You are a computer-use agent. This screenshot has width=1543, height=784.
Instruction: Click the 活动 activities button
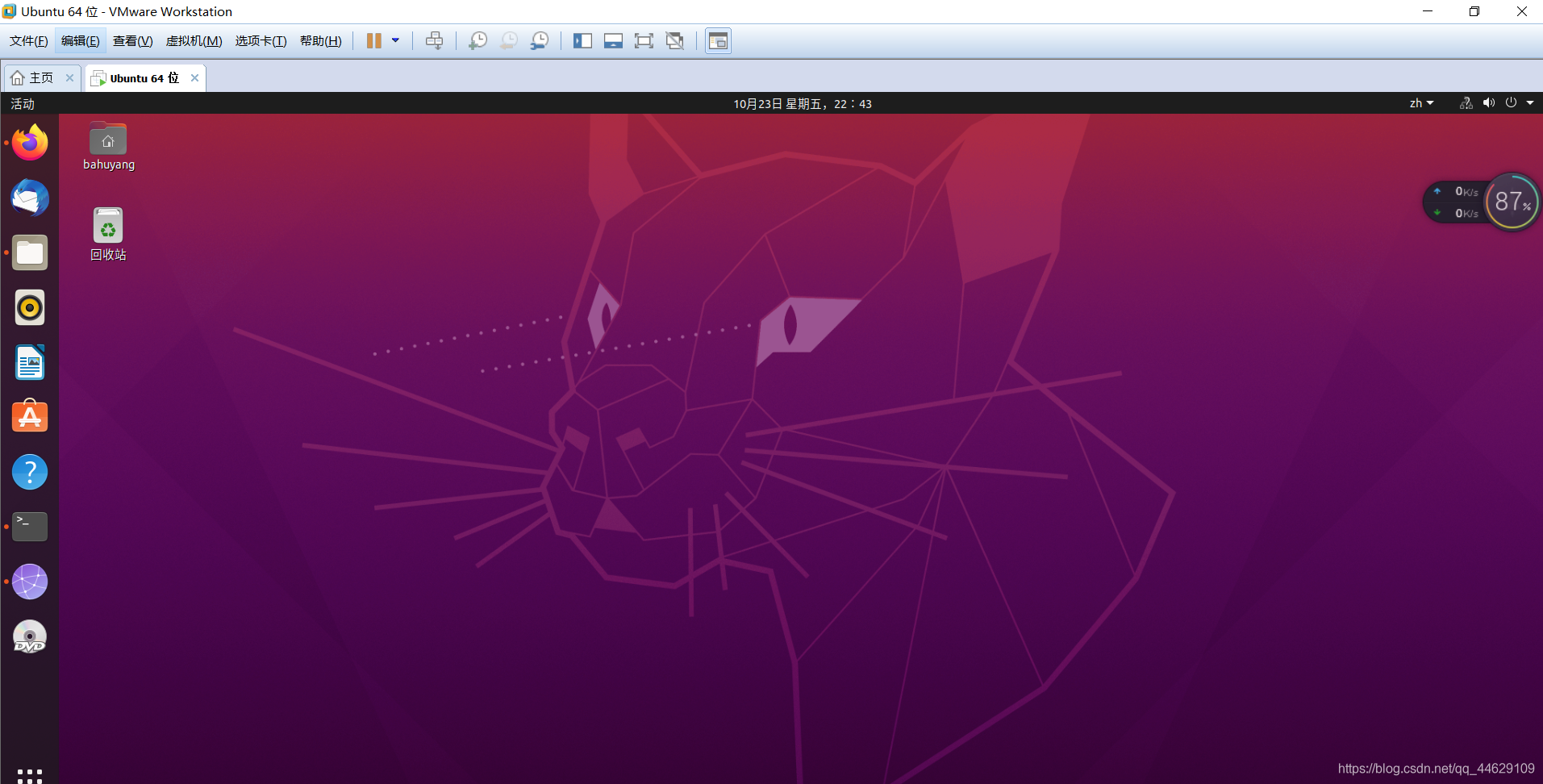(23, 103)
